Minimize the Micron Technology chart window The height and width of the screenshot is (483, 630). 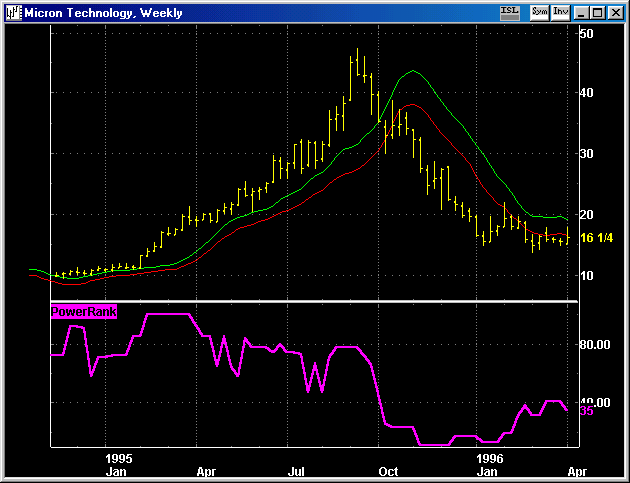tap(581, 13)
